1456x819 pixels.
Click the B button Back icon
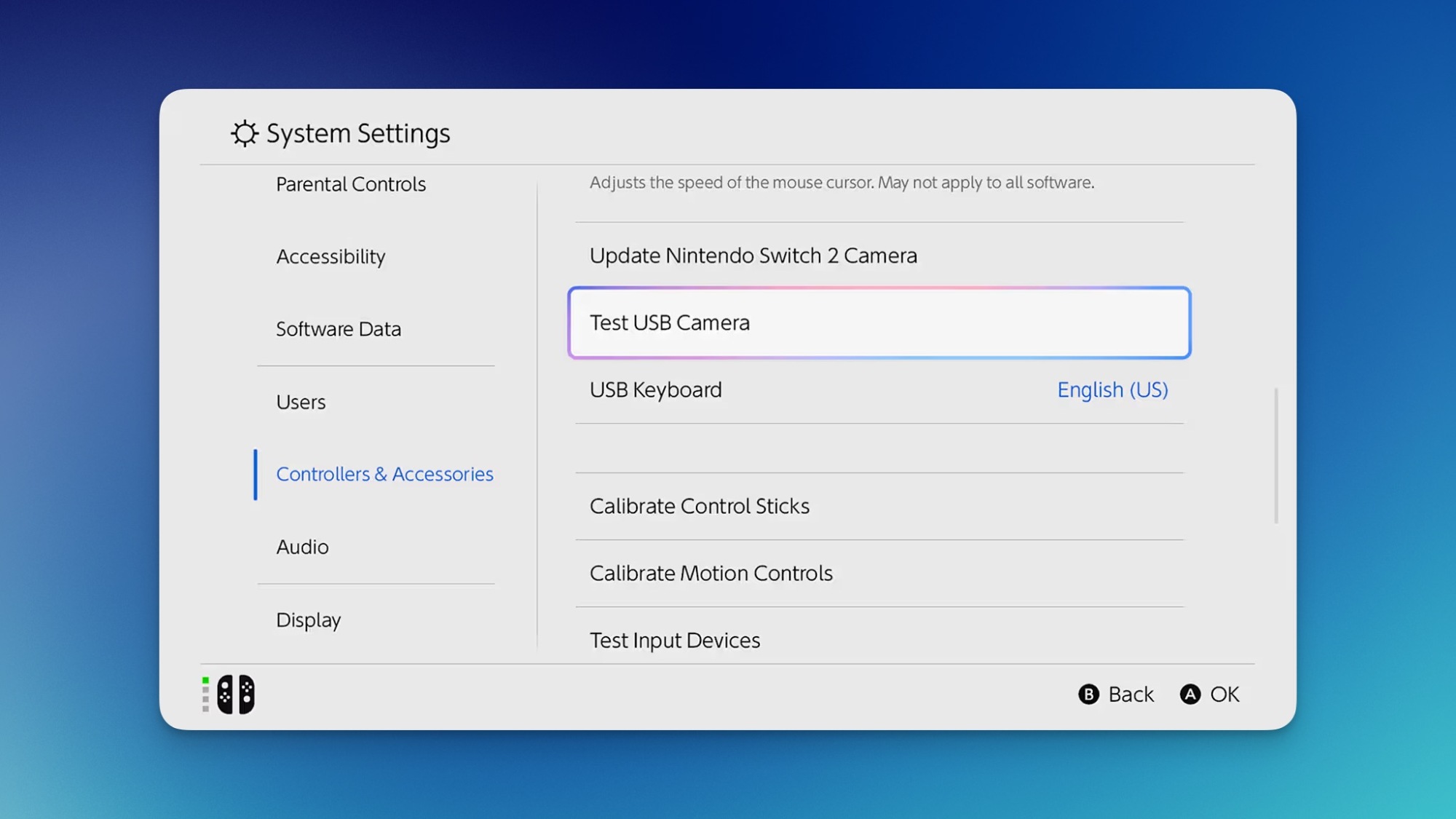point(1088,694)
